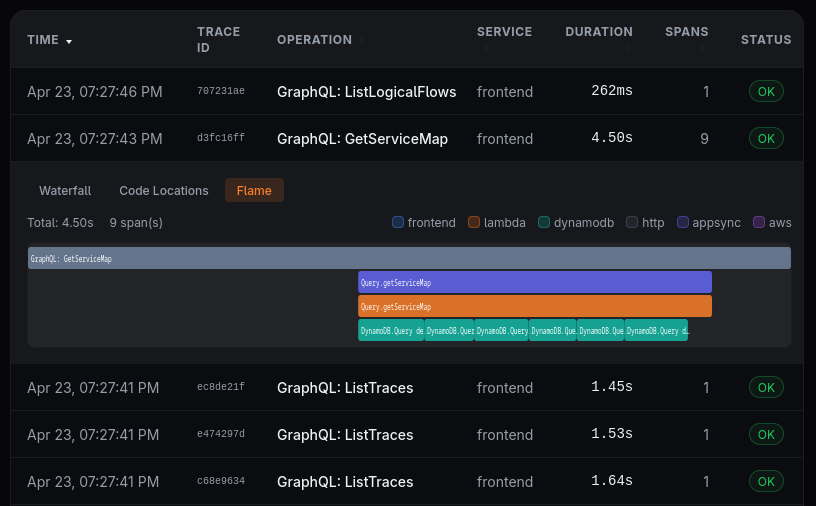Screen dimensions: 816x506
Task: Toggle the lambda legend swatch
Action: pos(474,222)
